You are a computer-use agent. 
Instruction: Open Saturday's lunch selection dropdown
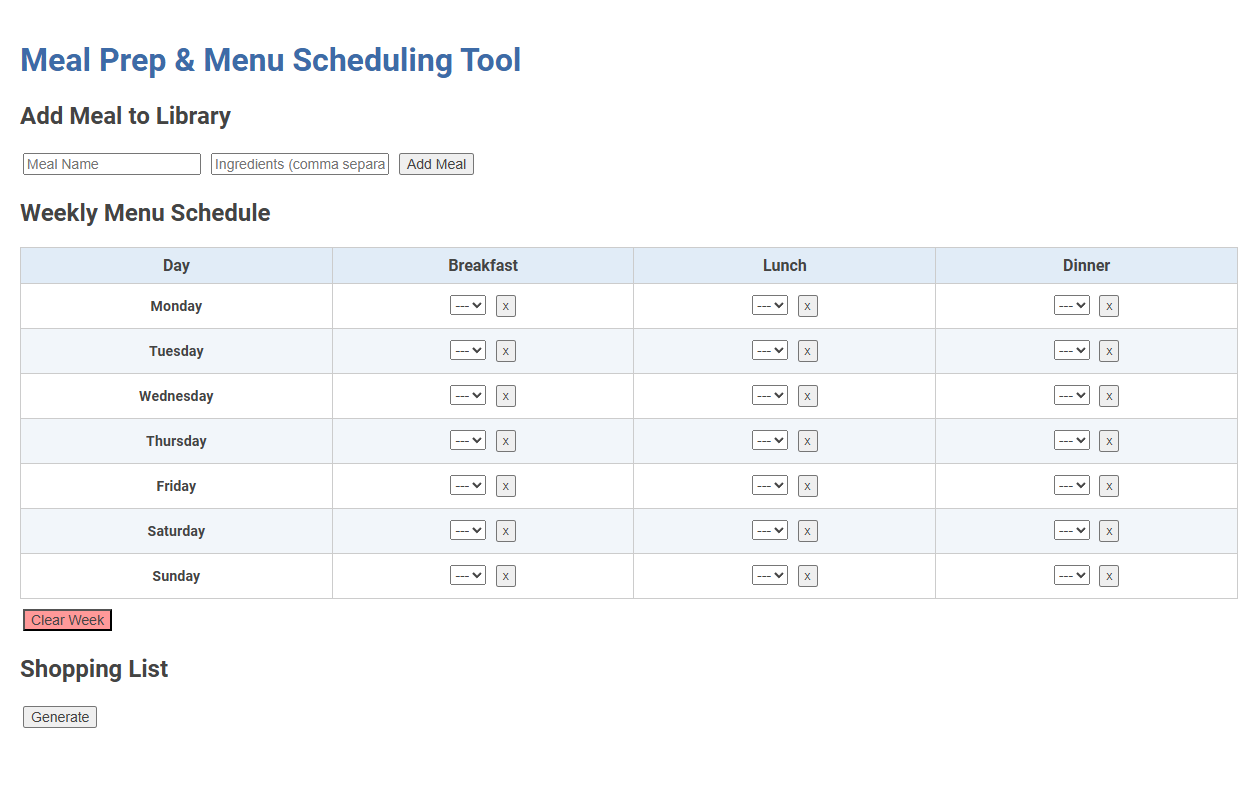pos(769,530)
